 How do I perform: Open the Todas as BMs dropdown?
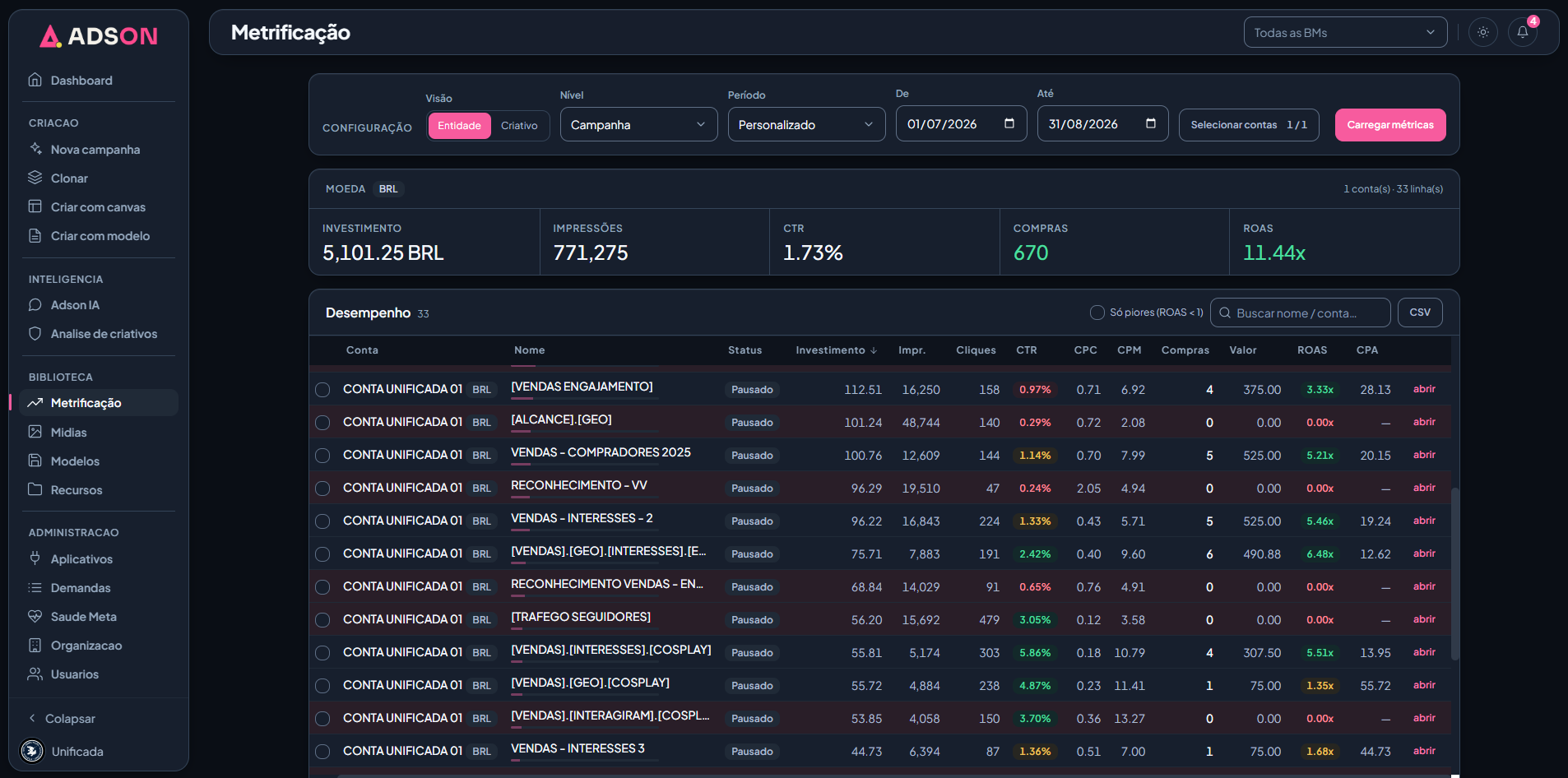(x=1345, y=32)
